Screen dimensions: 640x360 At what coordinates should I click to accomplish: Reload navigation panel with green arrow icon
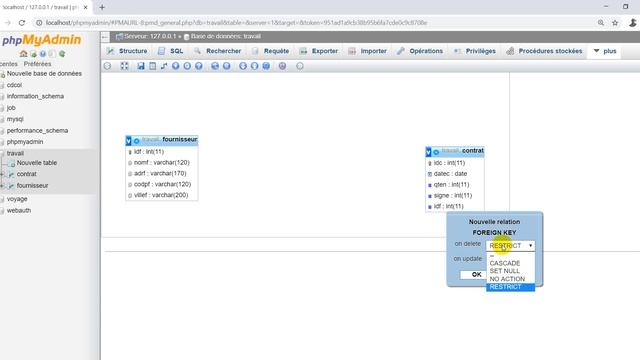point(62,54)
